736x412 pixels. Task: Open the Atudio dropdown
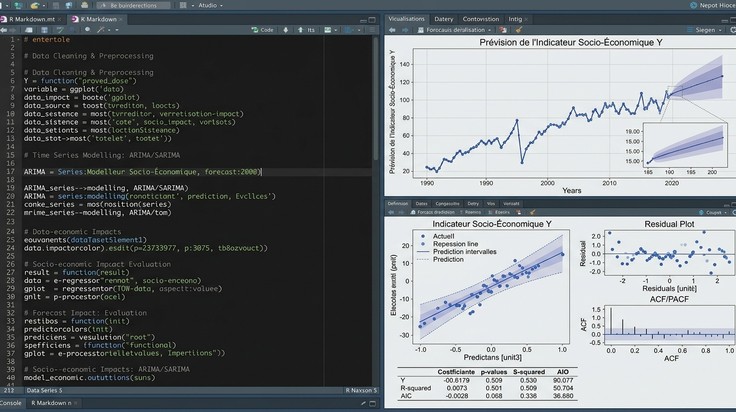tap(210, 5)
